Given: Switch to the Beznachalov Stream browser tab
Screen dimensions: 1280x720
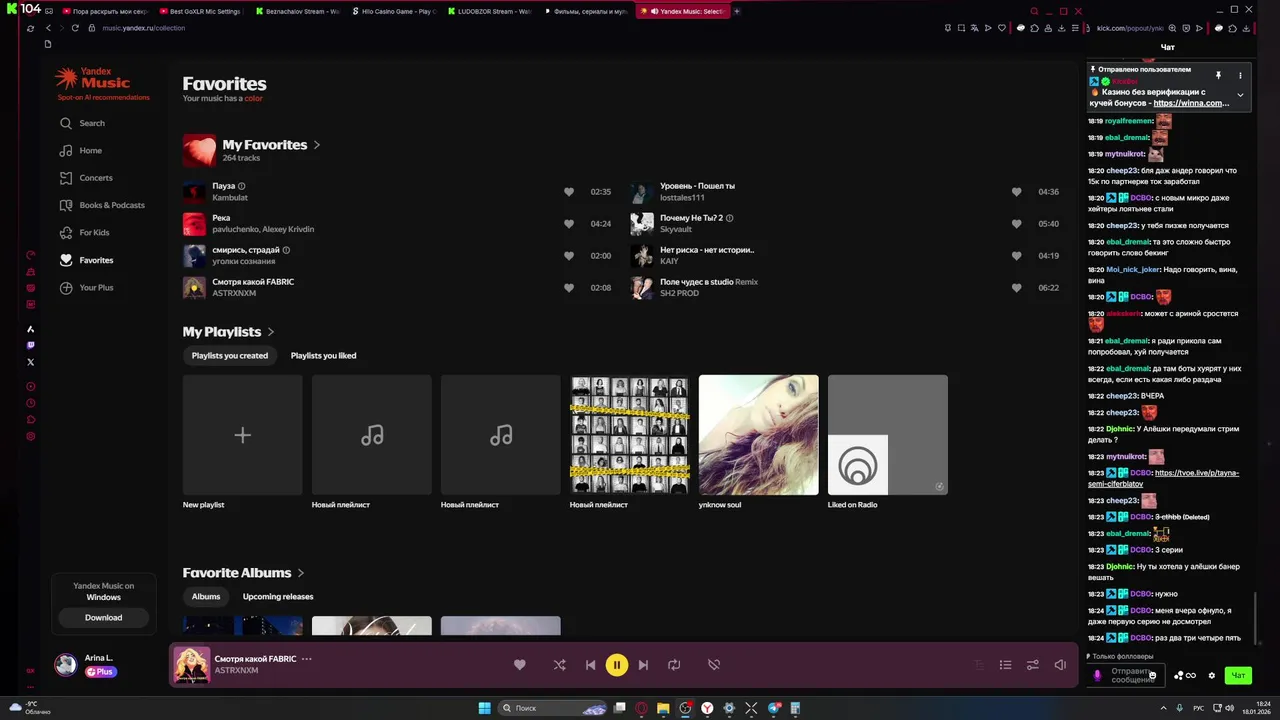Looking at the screenshot, I should [297, 12].
